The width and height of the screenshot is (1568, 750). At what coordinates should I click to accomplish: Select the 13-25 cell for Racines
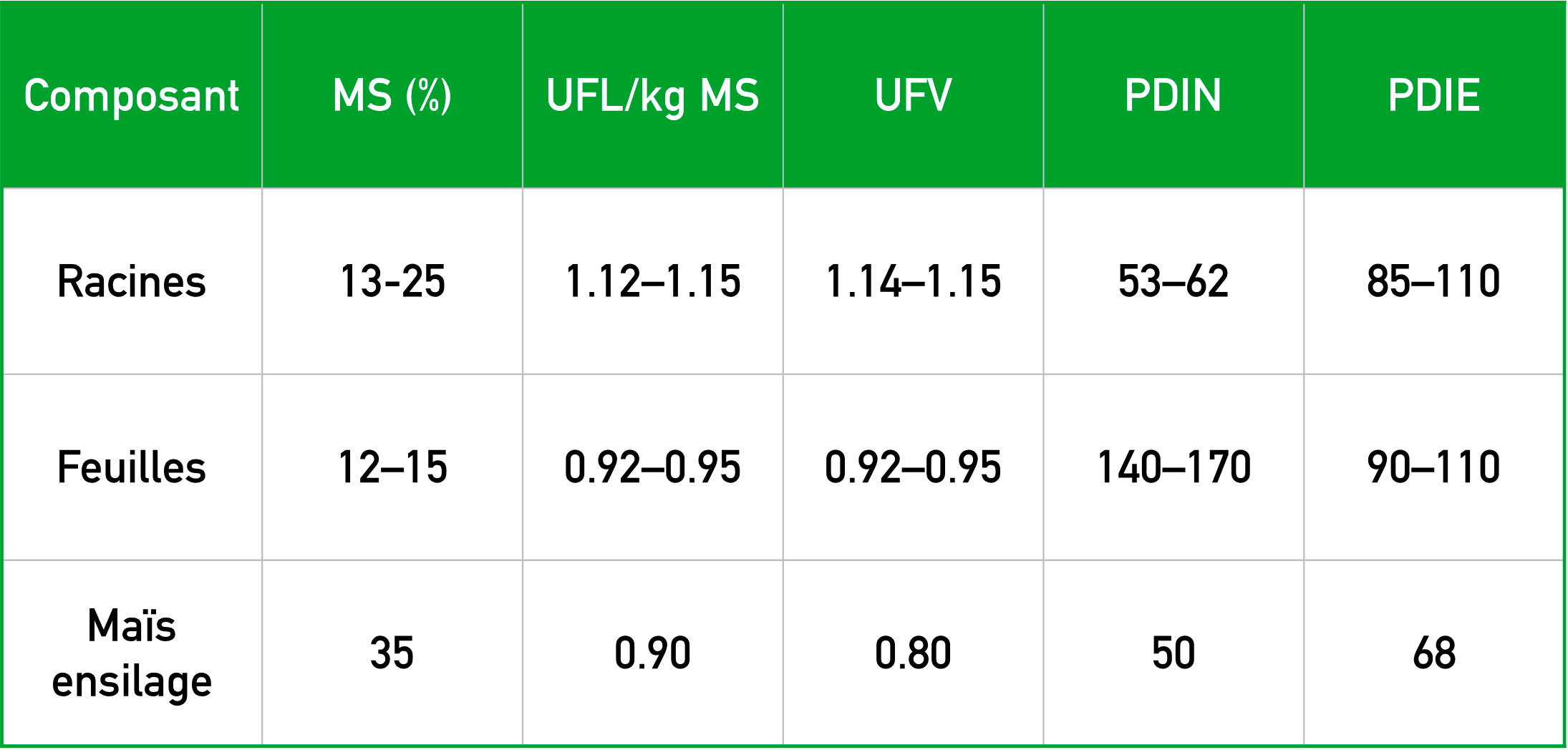(x=392, y=281)
